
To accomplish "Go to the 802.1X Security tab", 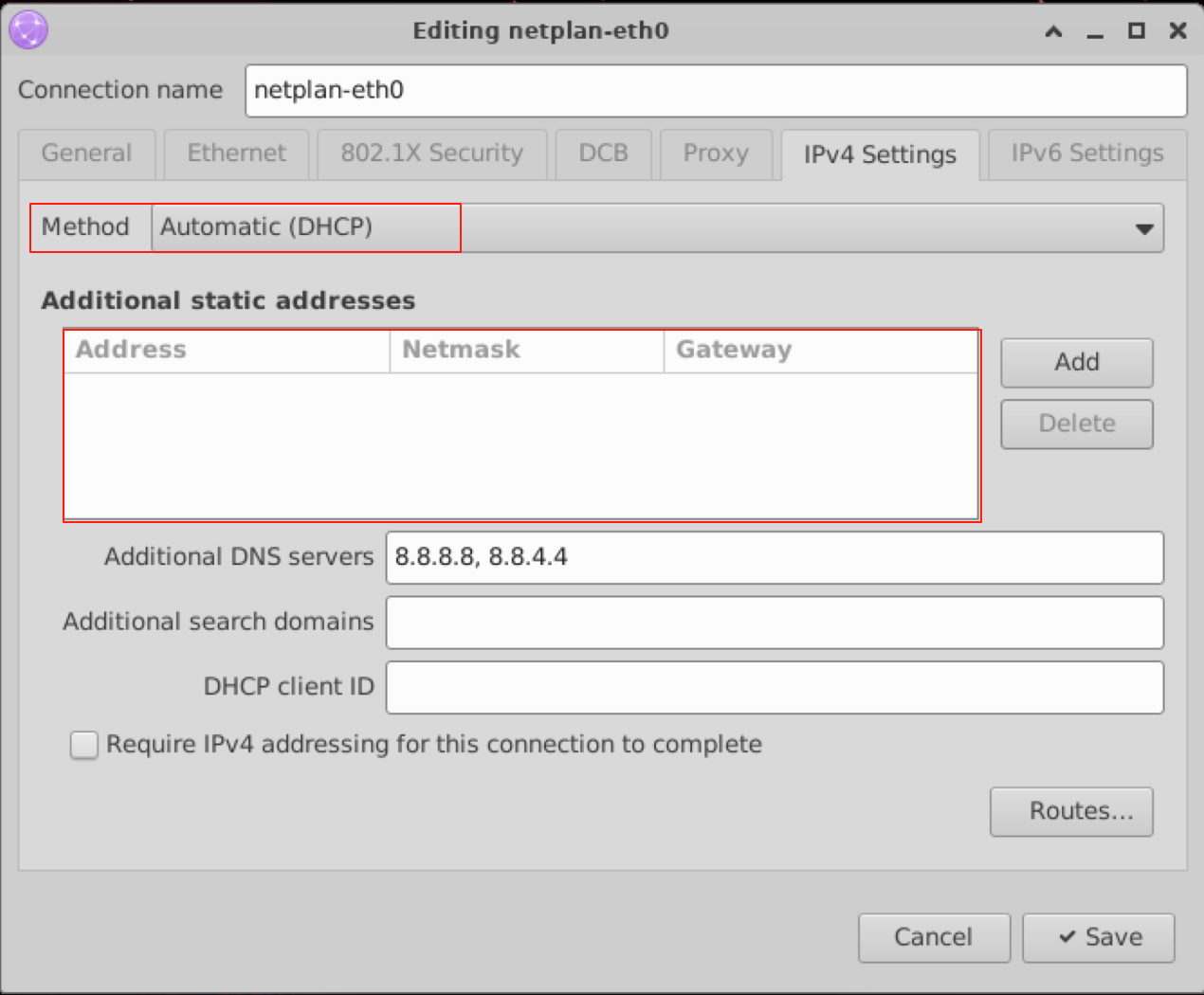I will [x=431, y=154].
